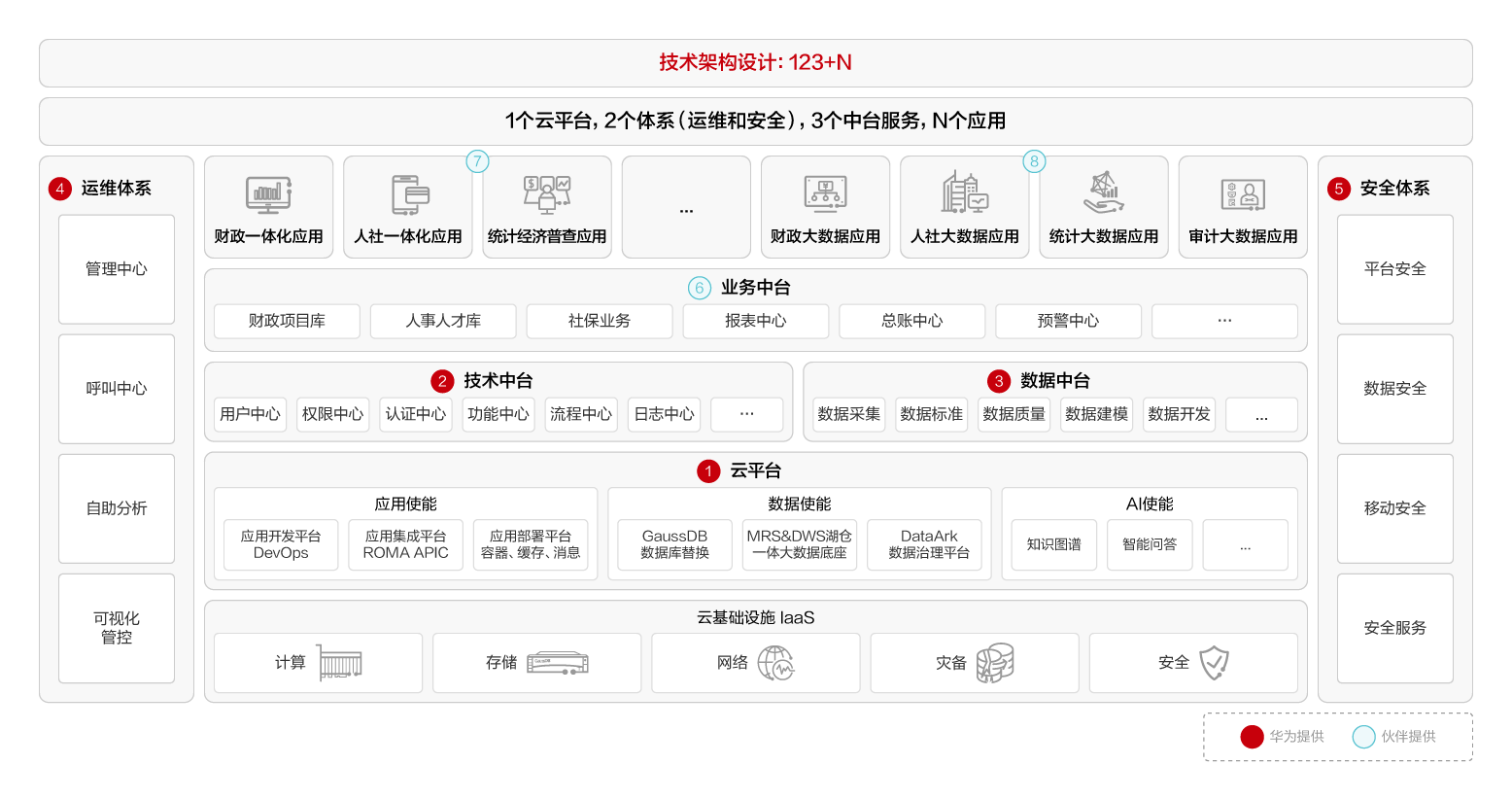
Task: Click the GaussDB 数据库替换 box
Action: coord(674,544)
